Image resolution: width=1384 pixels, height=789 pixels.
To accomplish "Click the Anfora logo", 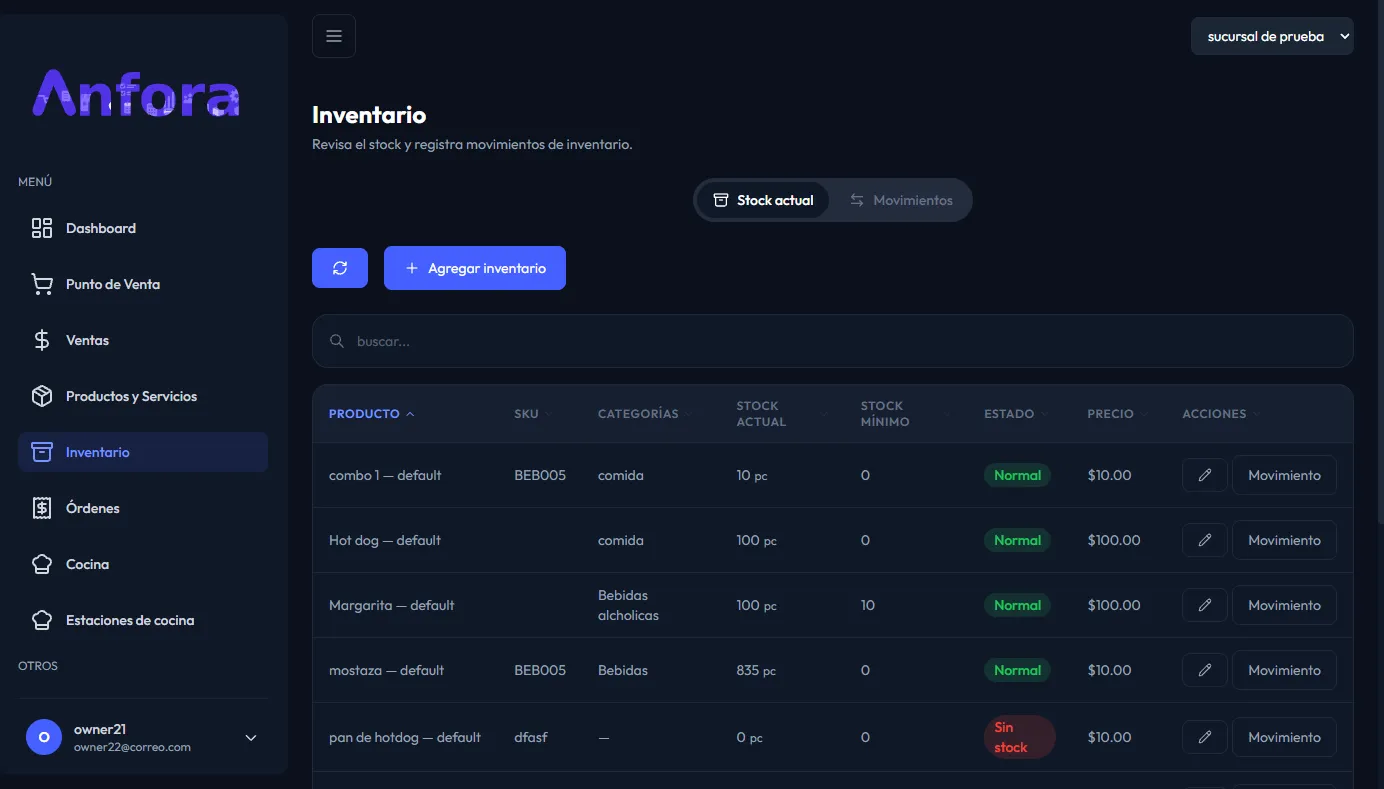I will click(x=137, y=93).
